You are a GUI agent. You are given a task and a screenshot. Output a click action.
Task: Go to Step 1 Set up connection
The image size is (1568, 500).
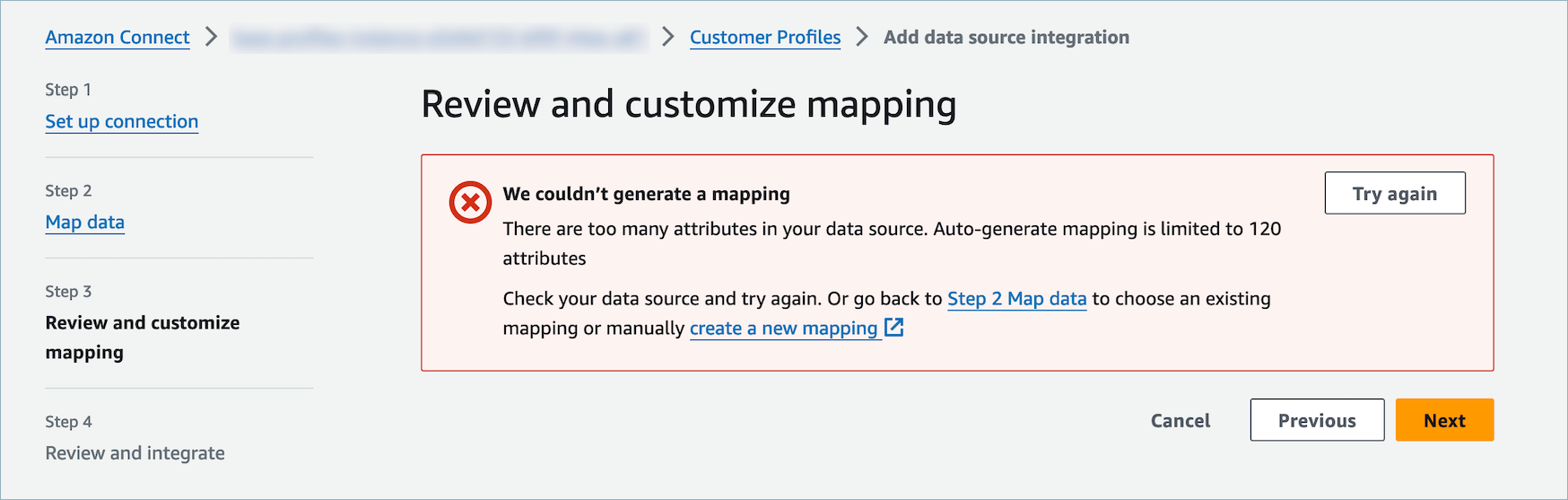pyautogui.click(x=122, y=121)
